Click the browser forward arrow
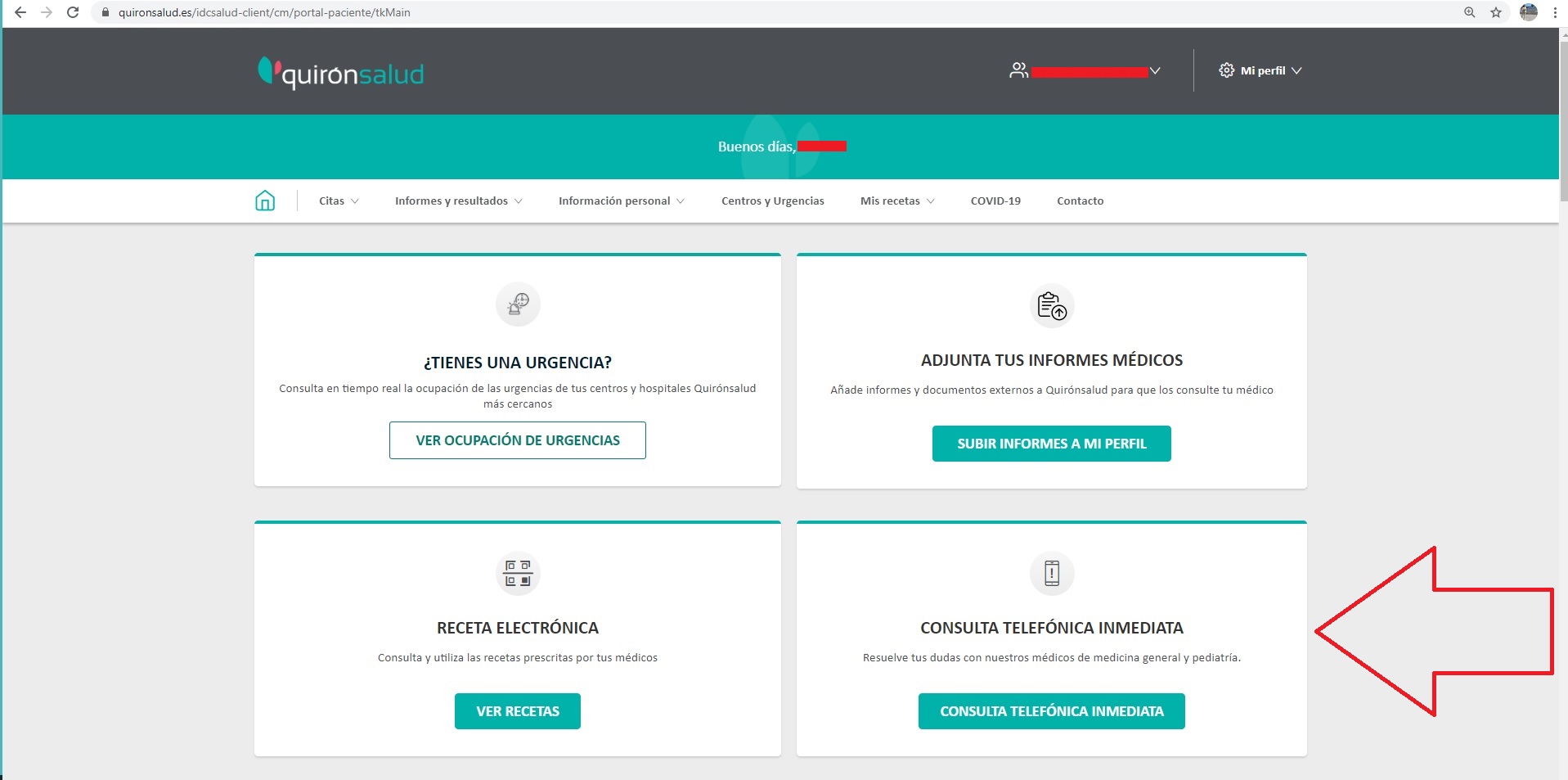Viewport: 1568px width, 780px height. coord(47,12)
